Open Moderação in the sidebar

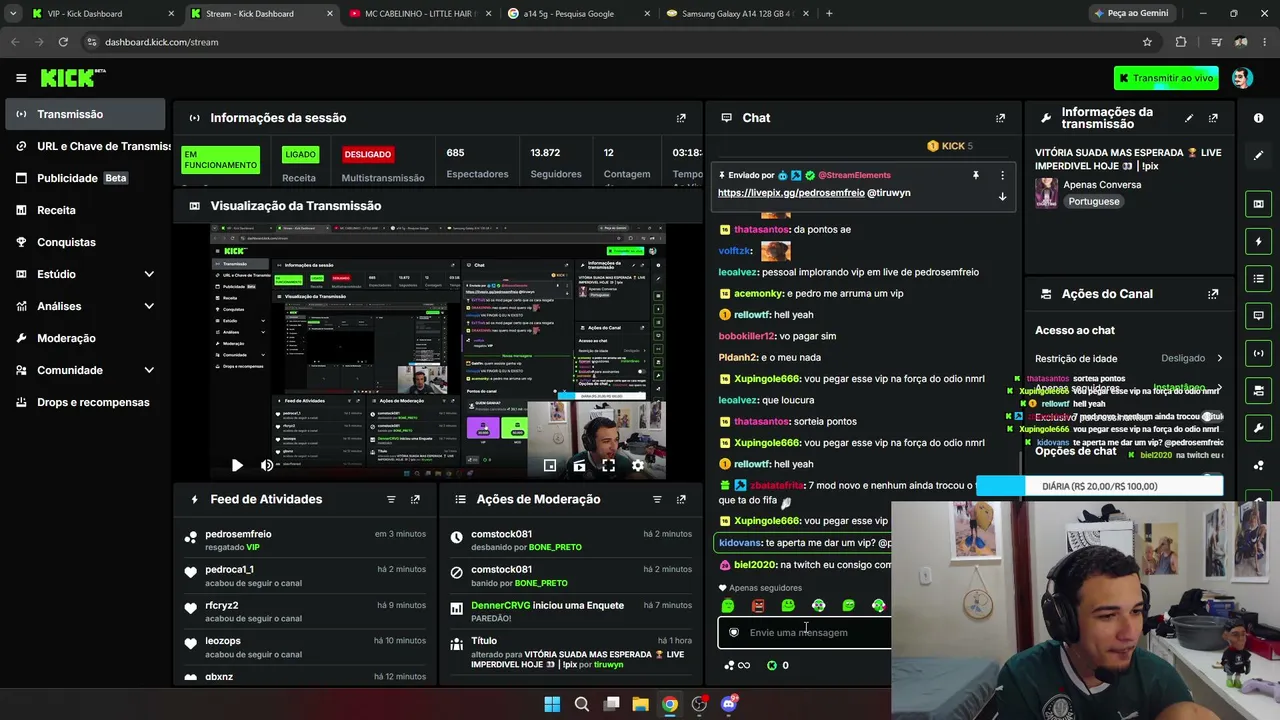(84, 338)
